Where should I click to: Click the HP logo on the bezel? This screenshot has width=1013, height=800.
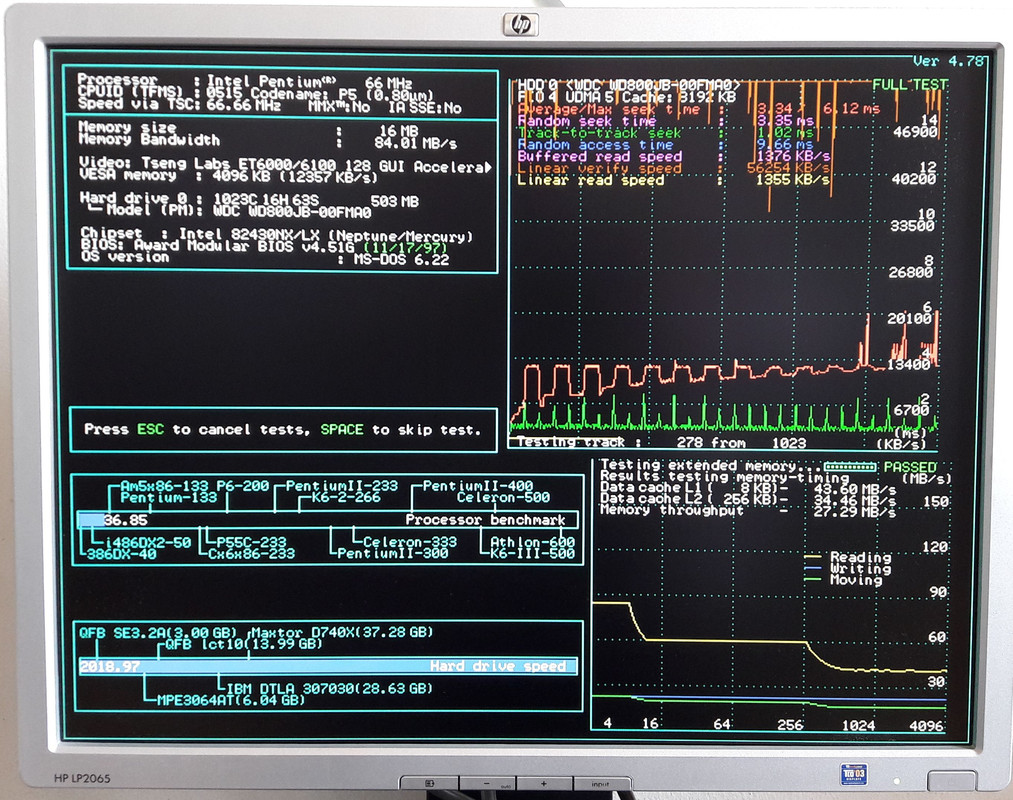tap(521, 25)
